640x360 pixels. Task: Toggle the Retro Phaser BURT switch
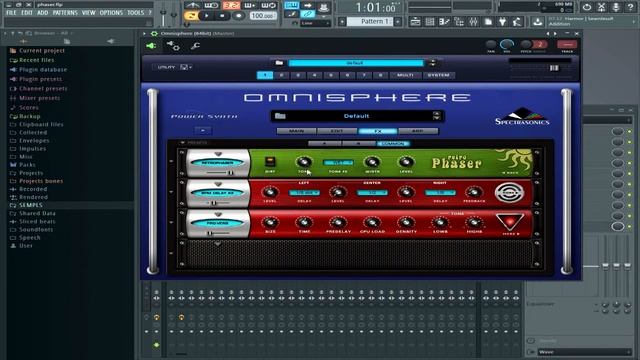click(270, 162)
